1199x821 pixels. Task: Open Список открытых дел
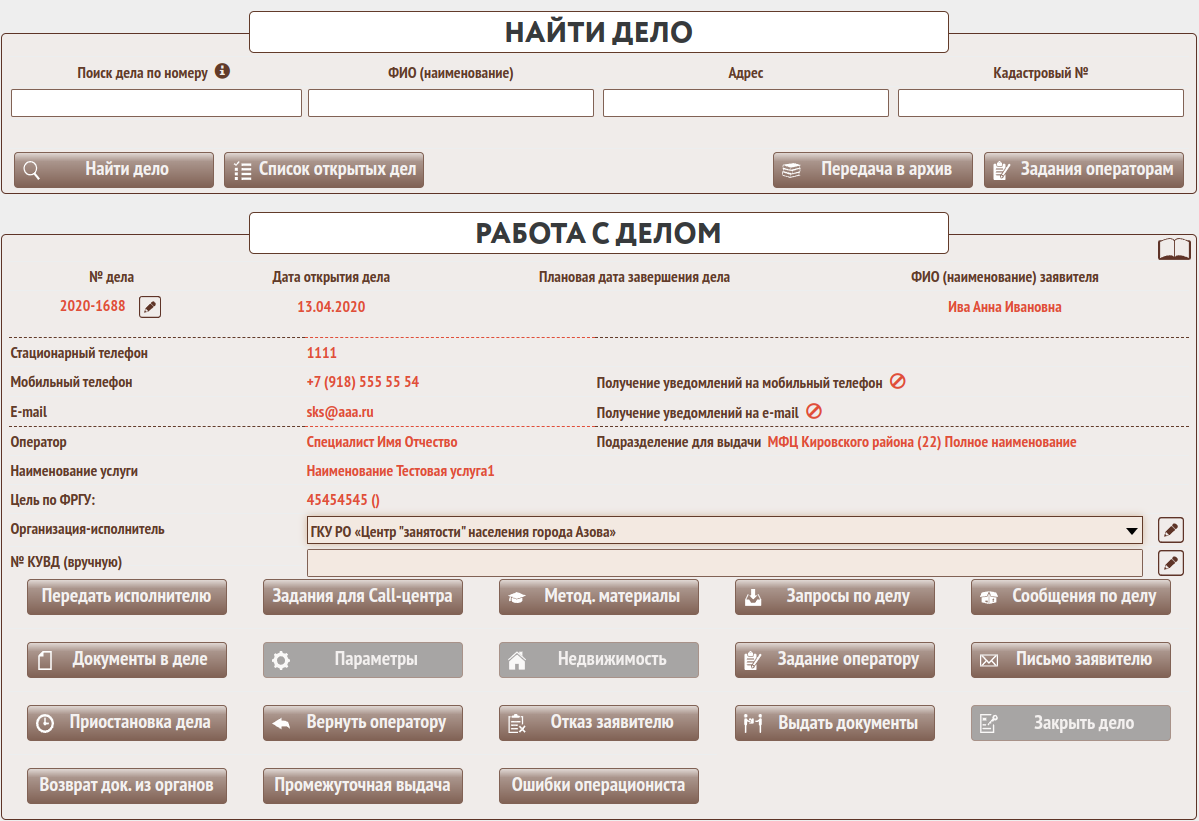coord(324,170)
